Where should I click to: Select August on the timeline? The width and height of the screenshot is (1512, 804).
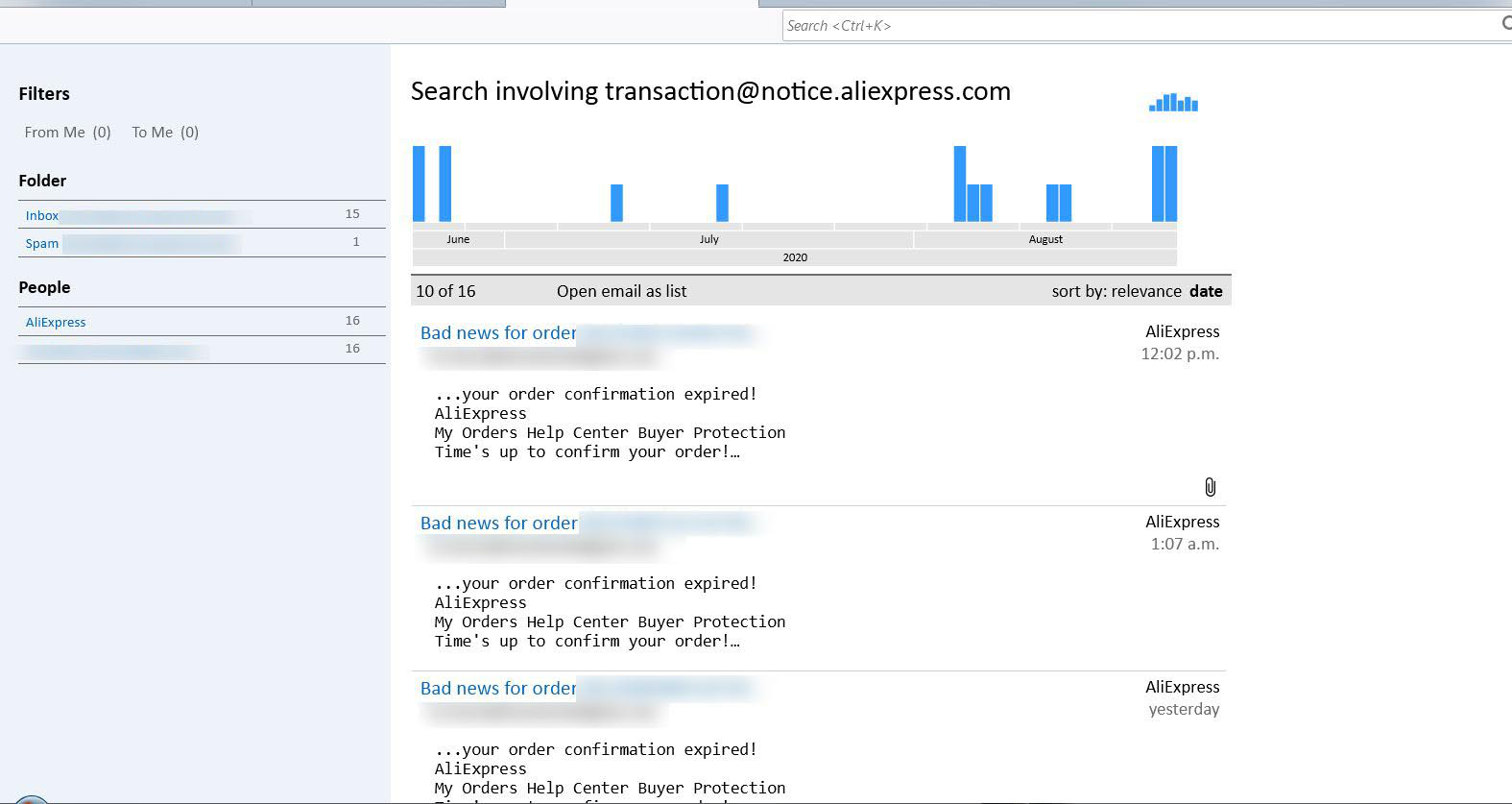pyautogui.click(x=1045, y=239)
